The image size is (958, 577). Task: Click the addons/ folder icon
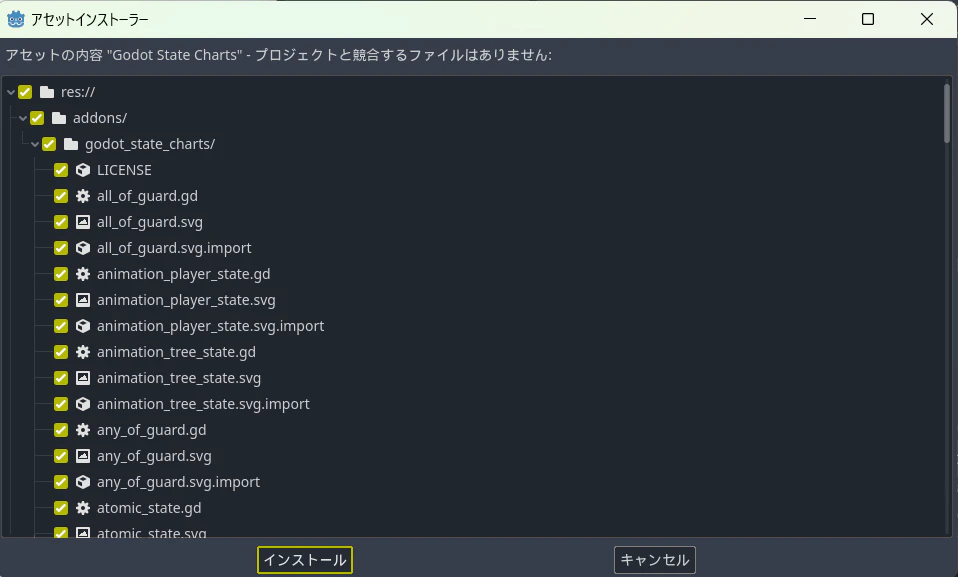coord(59,118)
